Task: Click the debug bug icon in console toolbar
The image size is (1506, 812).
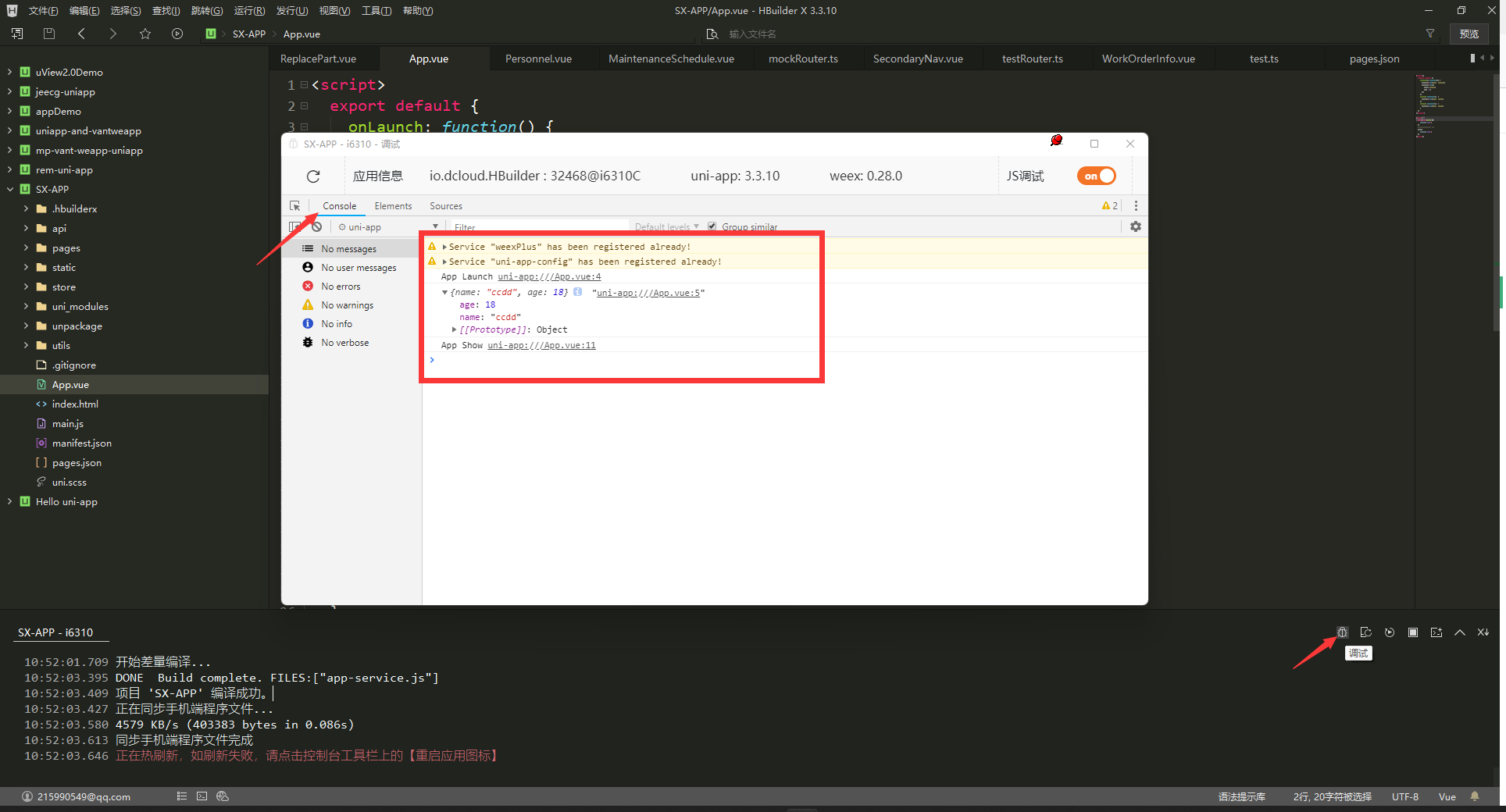Action: (1342, 632)
